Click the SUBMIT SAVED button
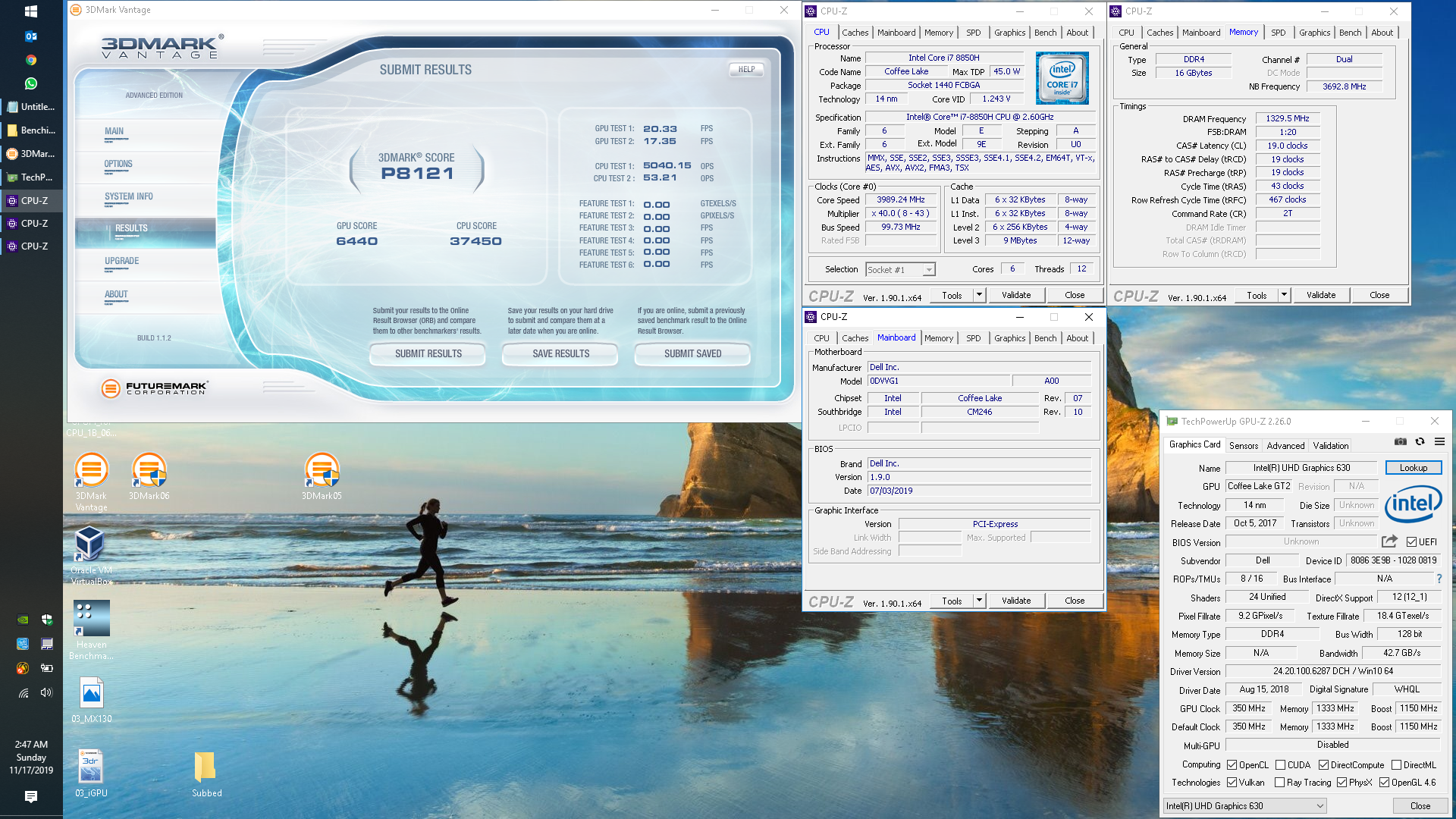Viewport: 1456px width, 819px height. point(692,354)
